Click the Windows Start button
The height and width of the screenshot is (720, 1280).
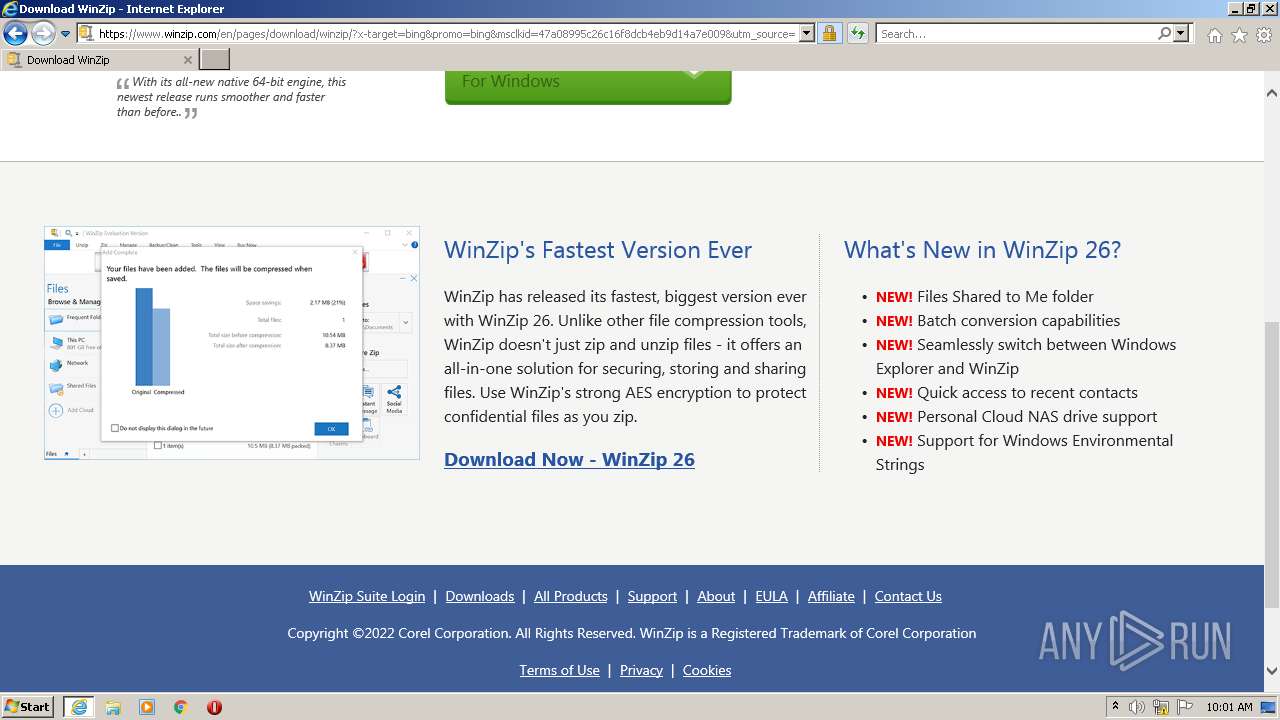28,706
